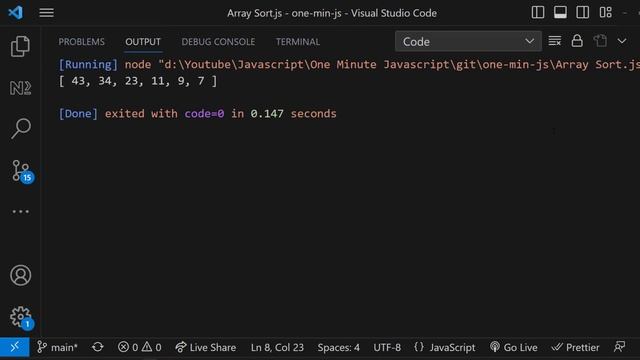The image size is (640, 360).
Task: Switch to the TERMINAL tab
Action: [x=298, y=42]
